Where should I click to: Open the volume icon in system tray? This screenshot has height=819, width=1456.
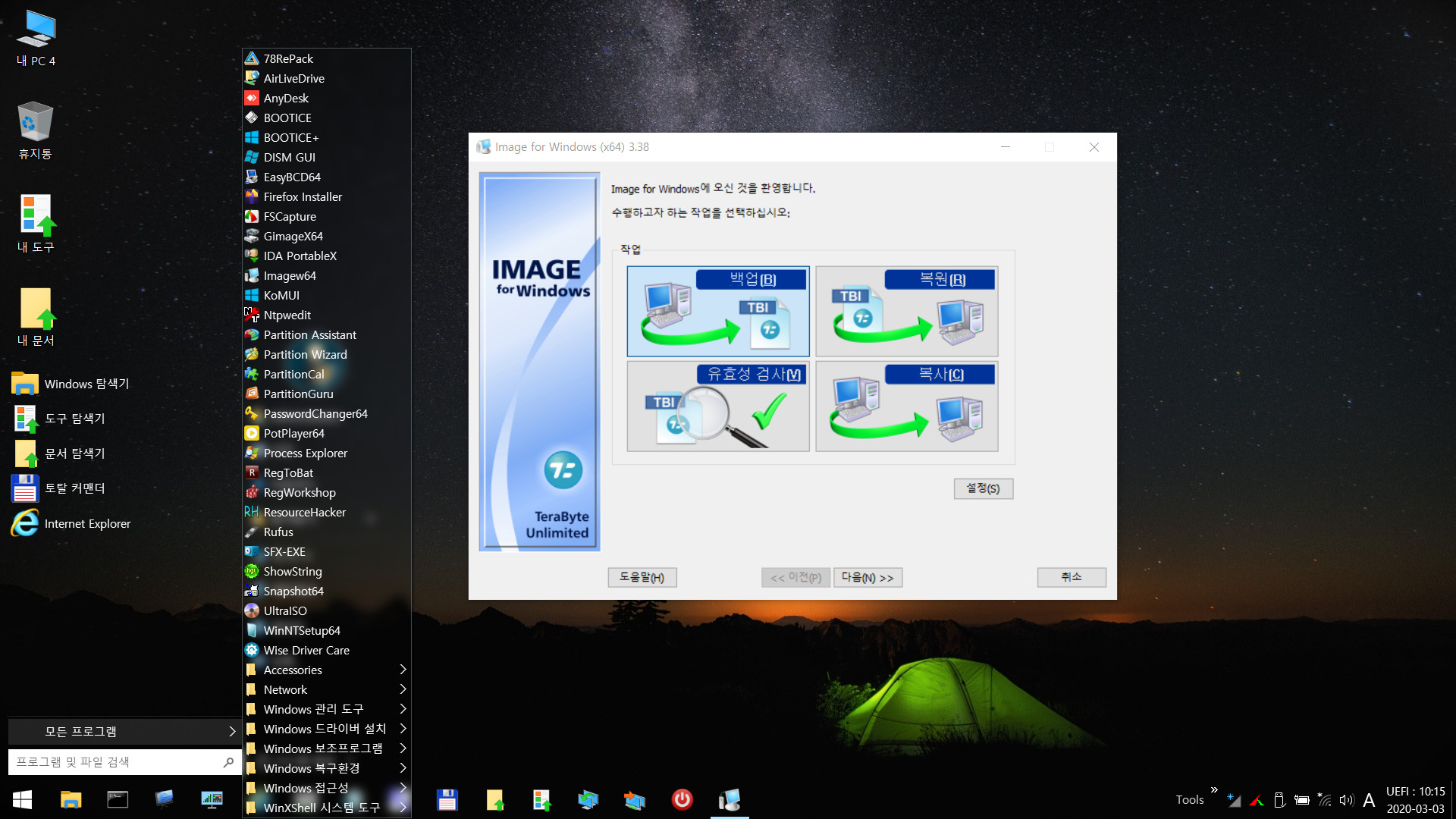pyautogui.click(x=1346, y=800)
